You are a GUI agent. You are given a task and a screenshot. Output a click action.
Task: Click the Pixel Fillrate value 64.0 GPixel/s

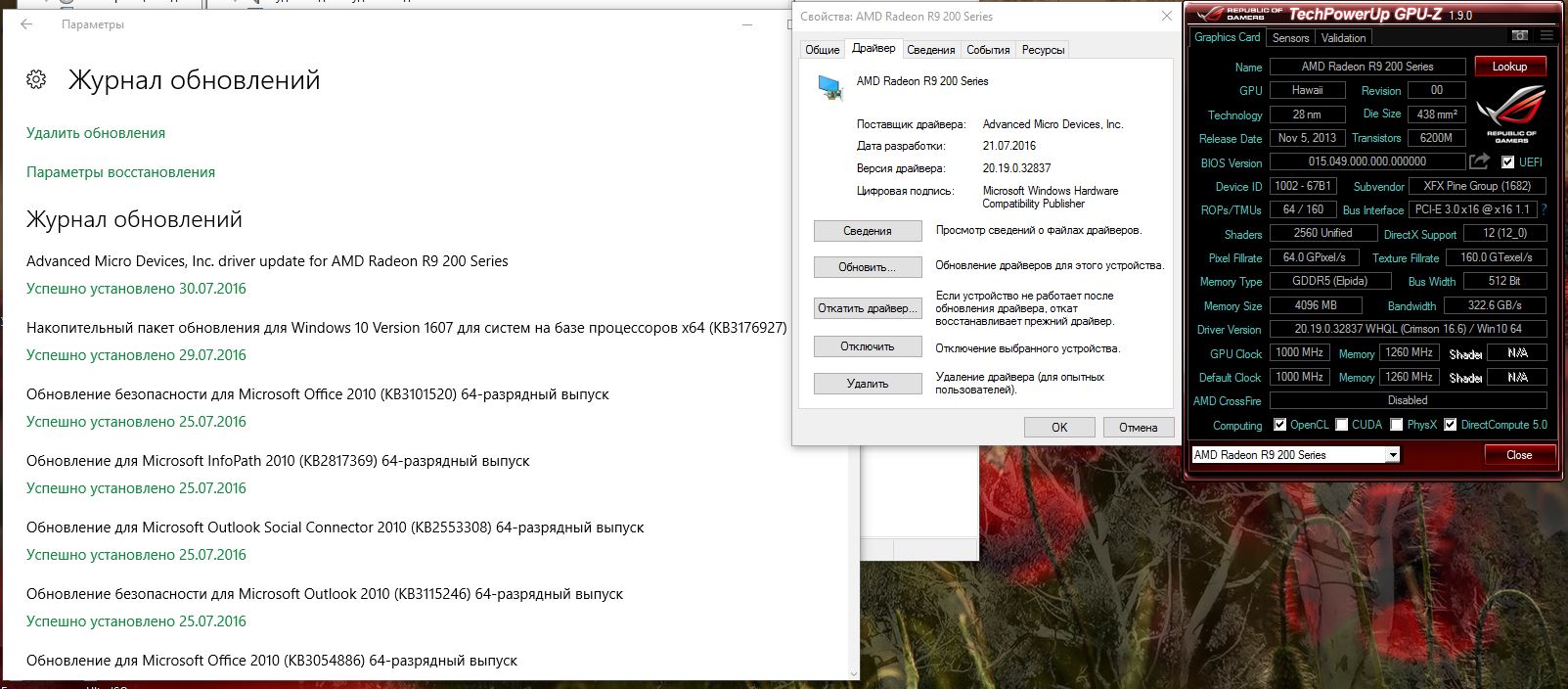click(x=1315, y=257)
